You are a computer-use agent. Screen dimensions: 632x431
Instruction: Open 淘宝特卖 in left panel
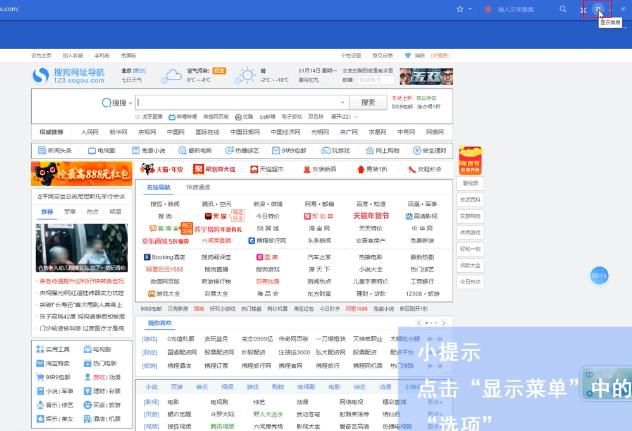53,363
